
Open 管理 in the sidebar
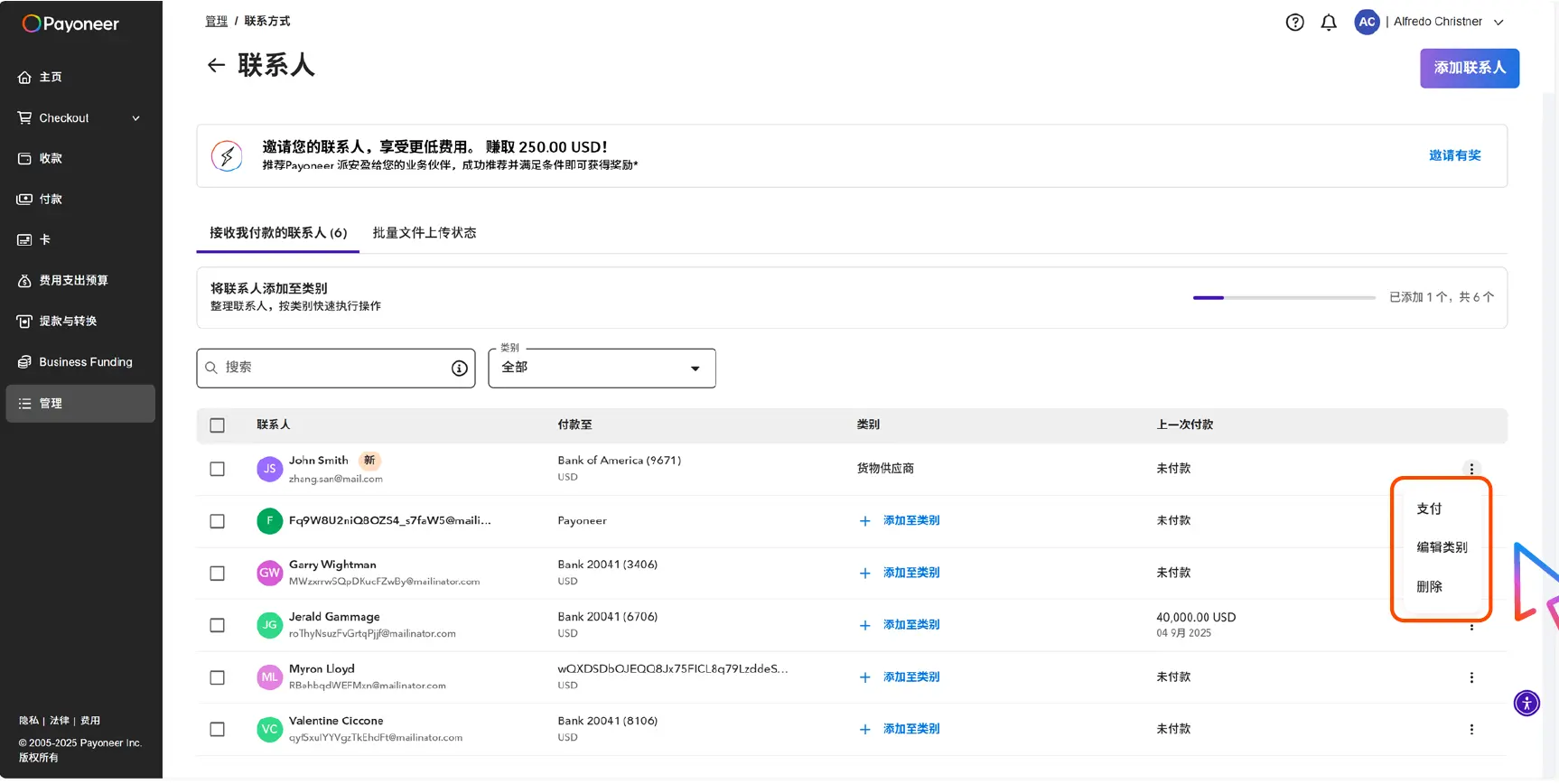point(80,404)
